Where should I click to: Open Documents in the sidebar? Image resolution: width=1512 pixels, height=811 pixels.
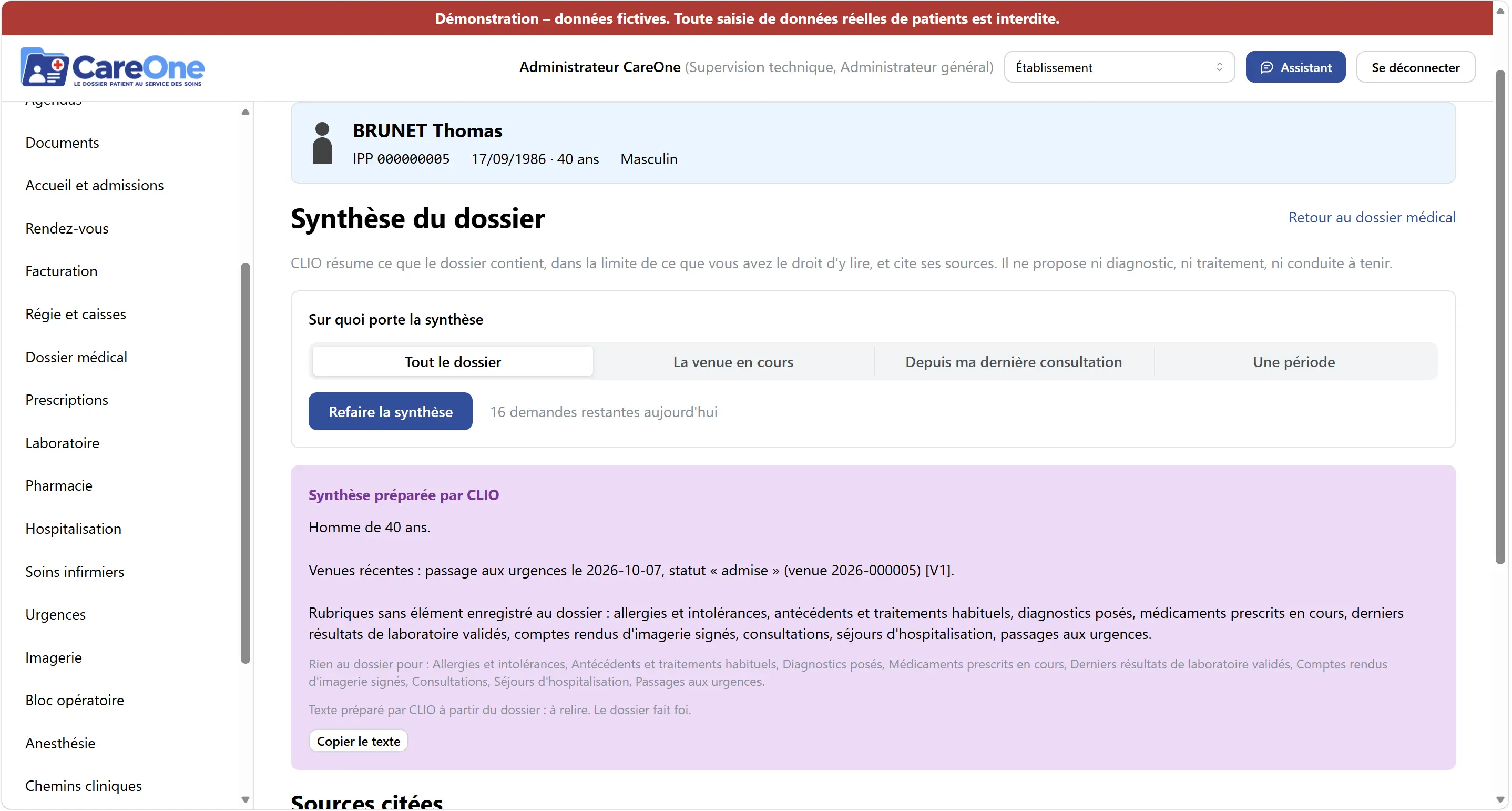pyautogui.click(x=62, y=143)
